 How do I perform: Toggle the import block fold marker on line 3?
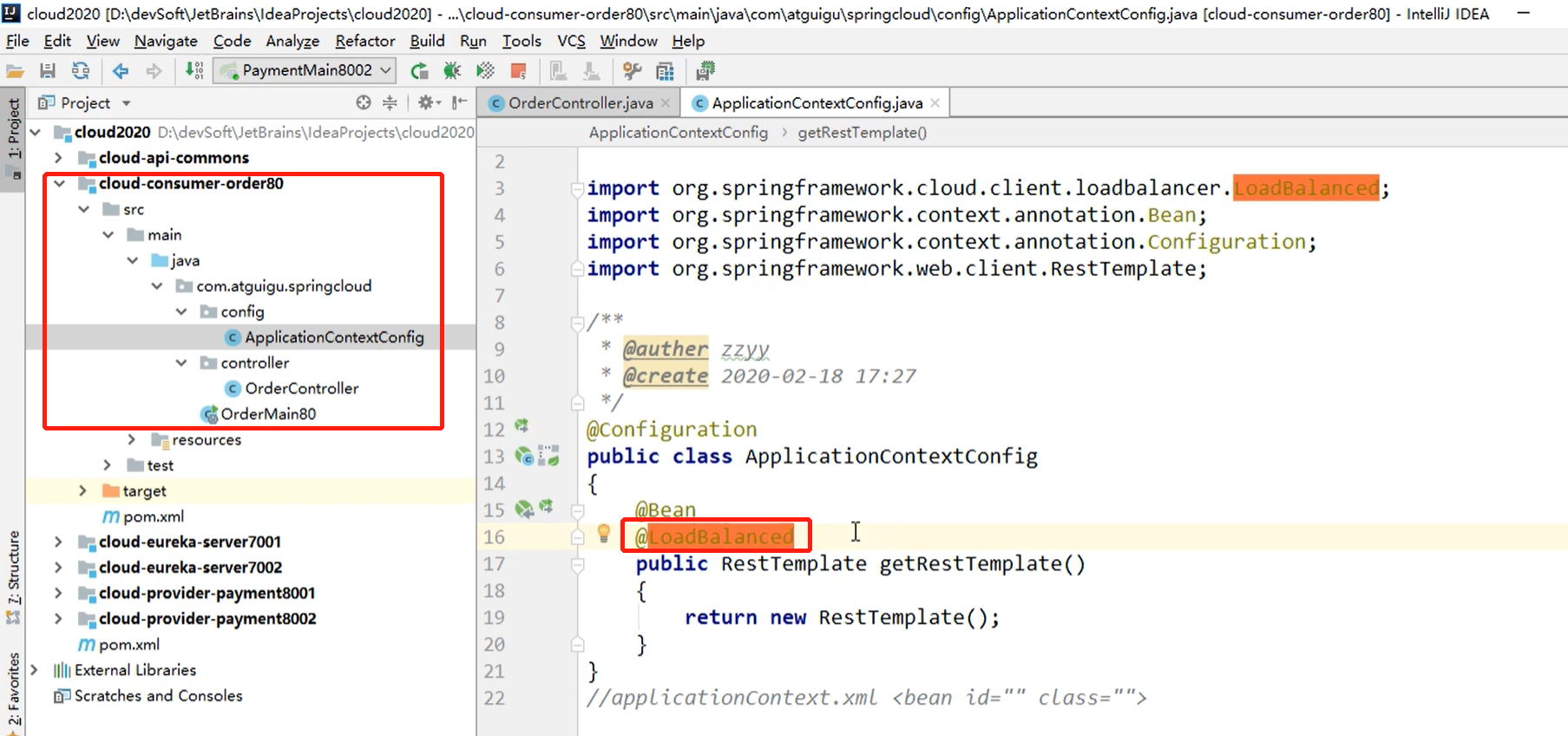click(x=577, y=188)
